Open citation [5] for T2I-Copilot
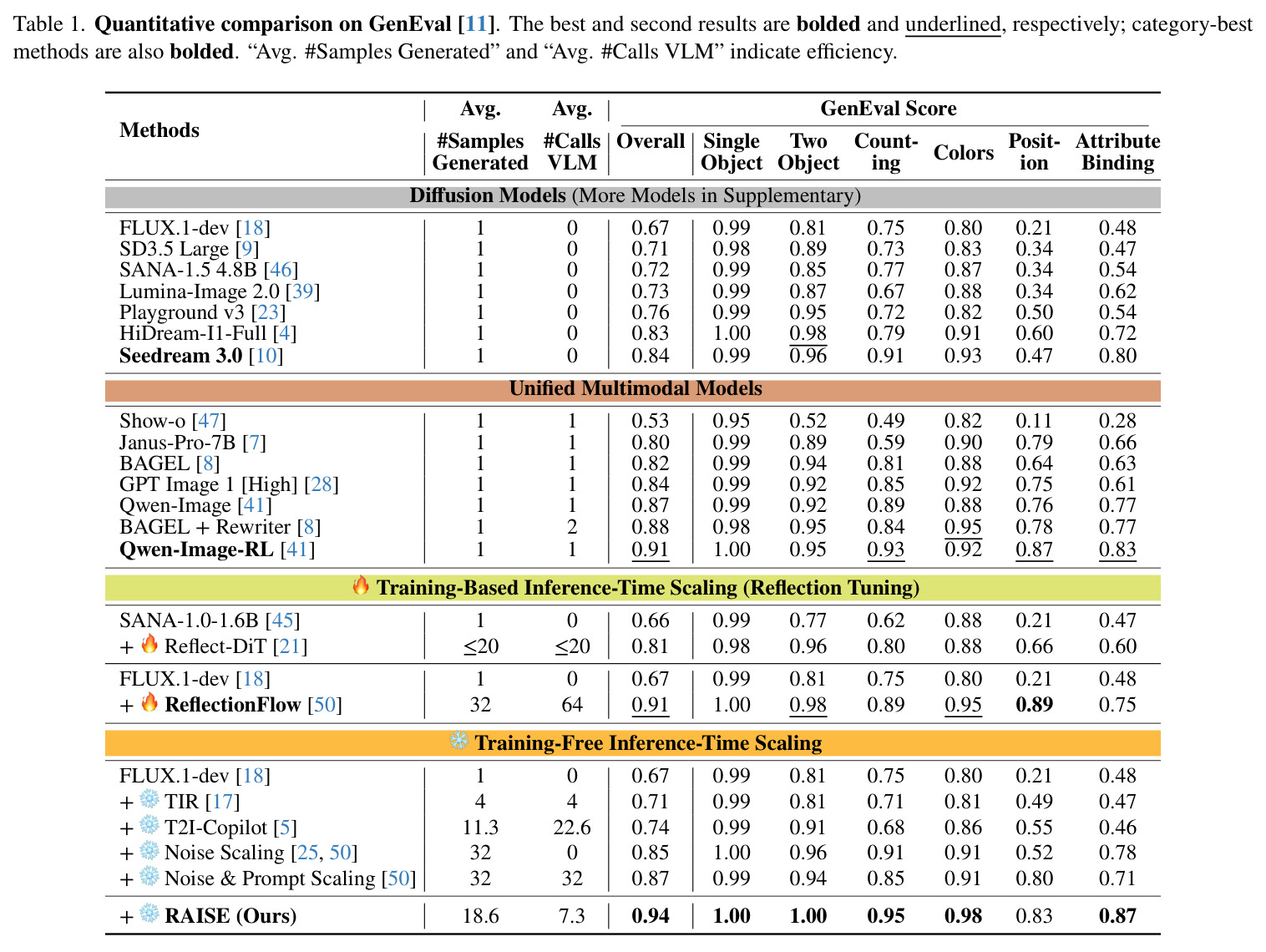This screenshot has width=1266, height=952. 286,828
